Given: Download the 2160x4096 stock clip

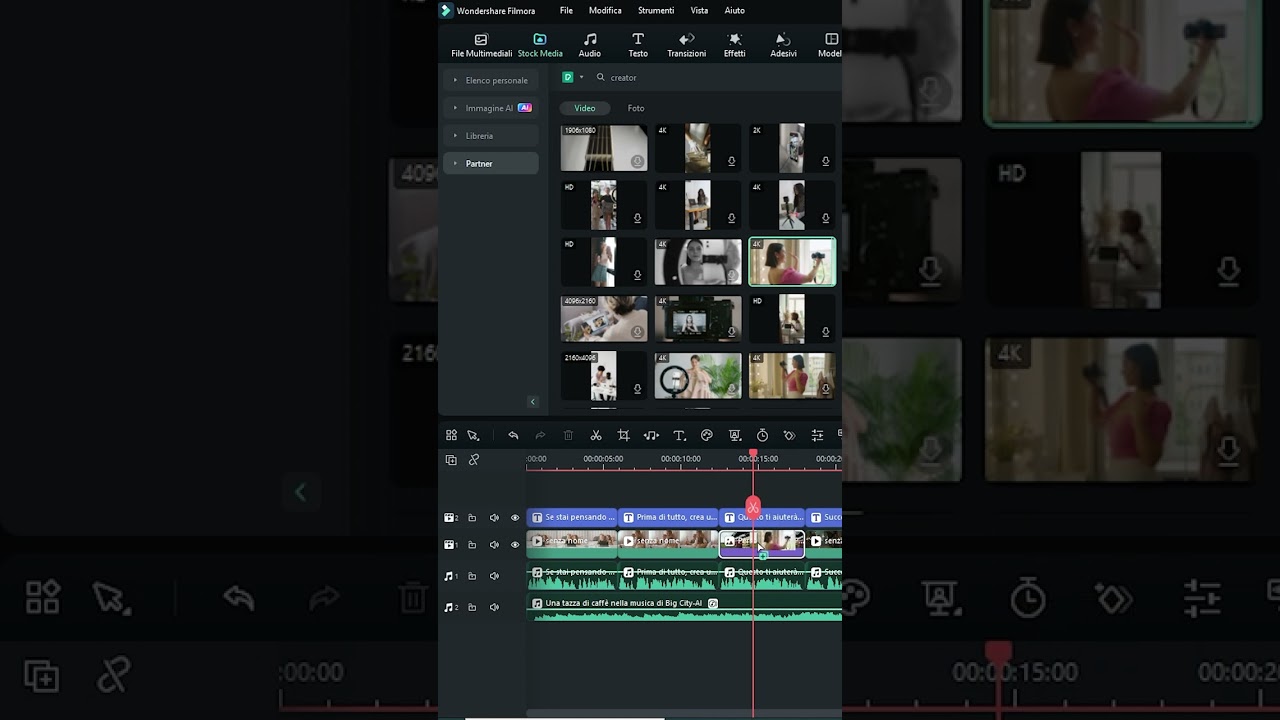Looking at the screenshot, I should tap(637, 389).
